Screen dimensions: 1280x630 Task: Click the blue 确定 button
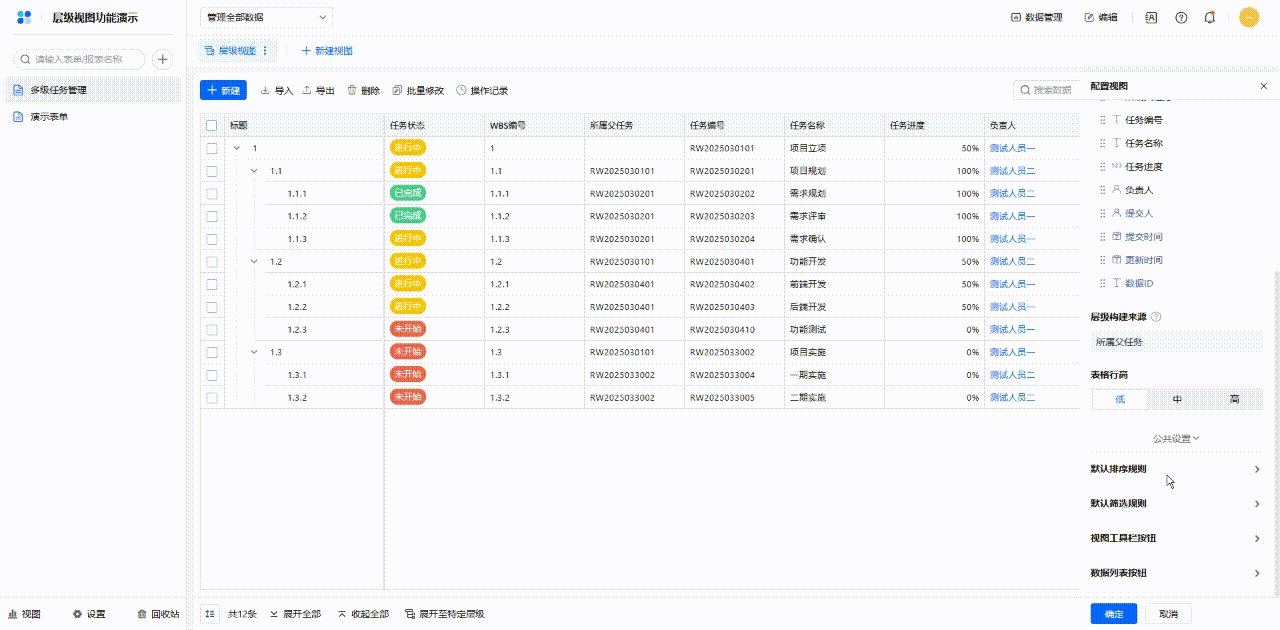click(1113, 614)
